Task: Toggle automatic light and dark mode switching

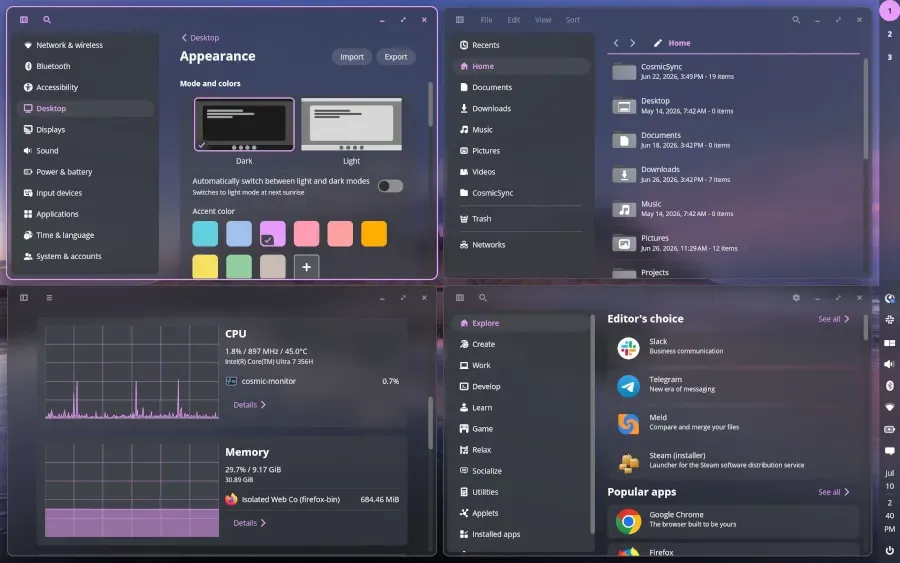Action: point(390,186)
